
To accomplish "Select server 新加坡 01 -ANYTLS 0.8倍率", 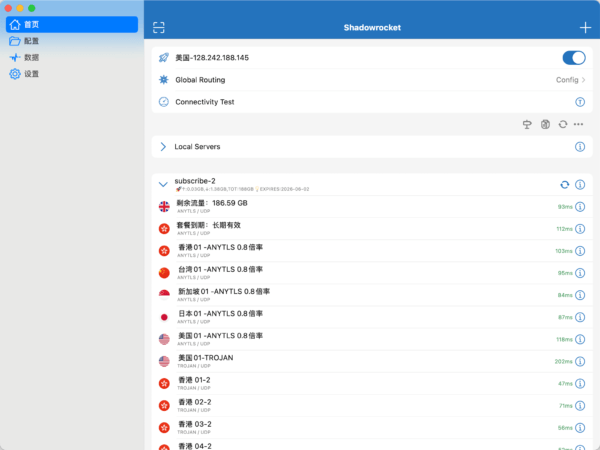I will pos(372,295).
